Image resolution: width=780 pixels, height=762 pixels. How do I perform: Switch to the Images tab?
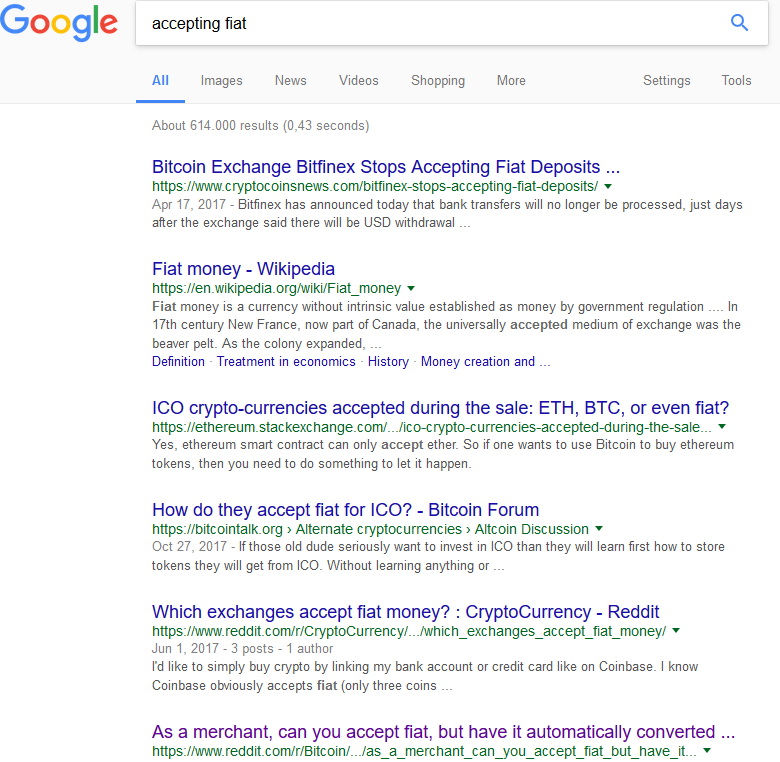(221, 81)
